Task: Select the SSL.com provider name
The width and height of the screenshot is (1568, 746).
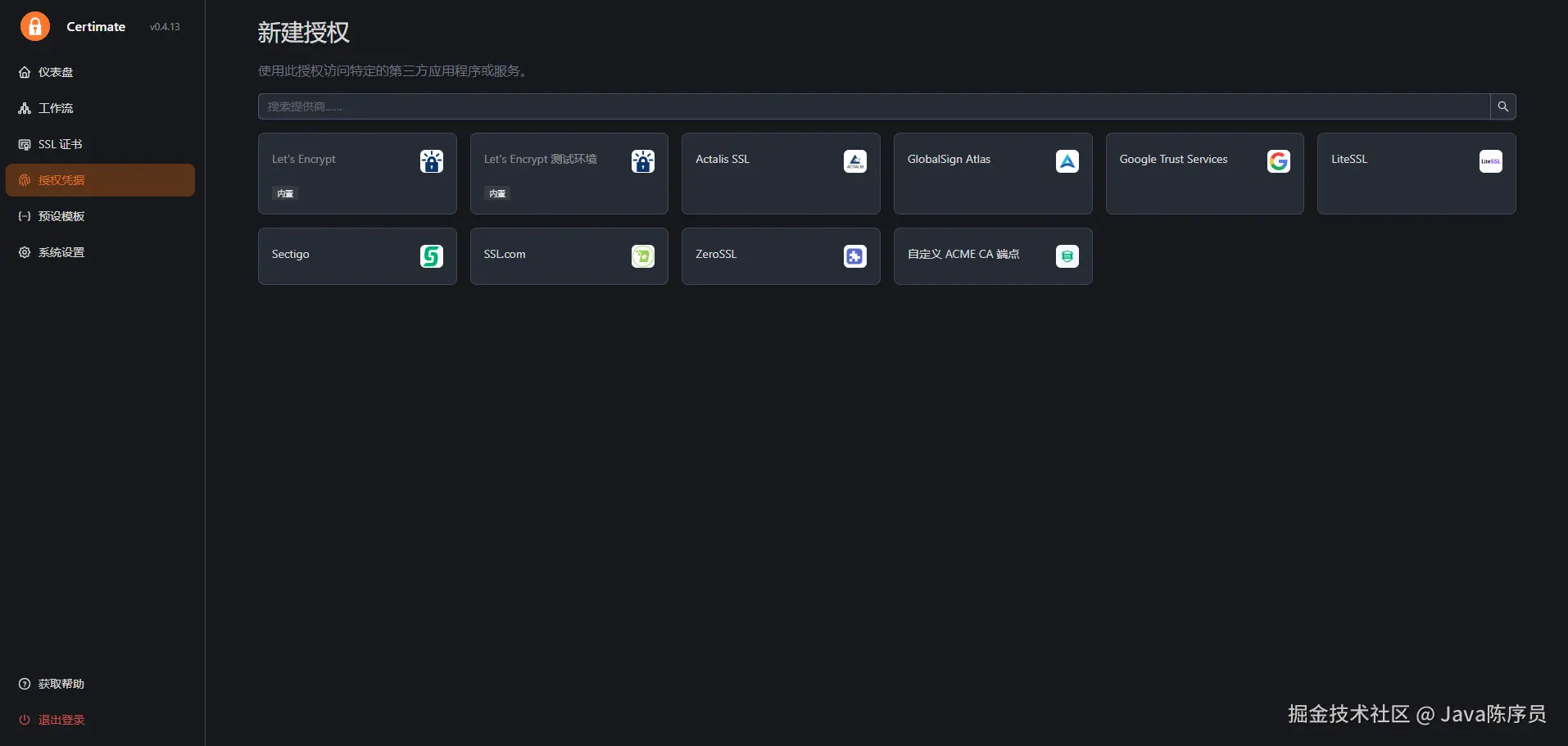Action: 505,254
